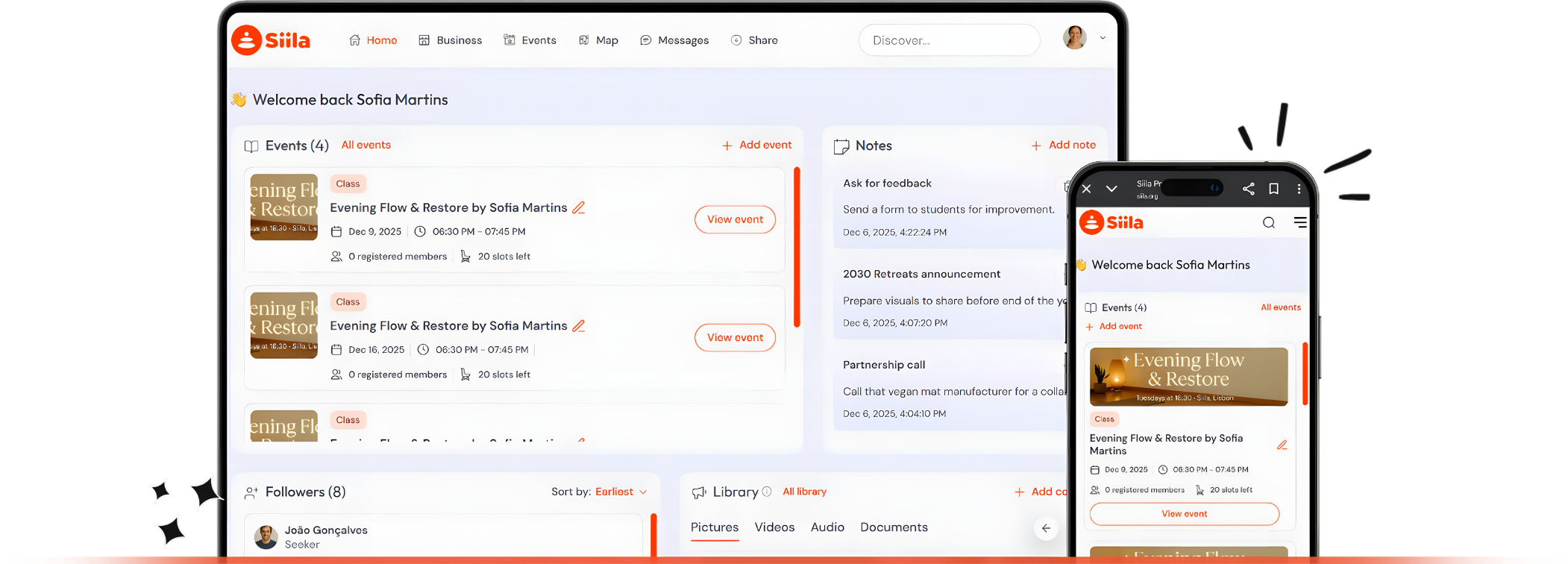This screenshot has width=1568, height=564.
Task: Open the Business nav item
Action: coord(450,40)
